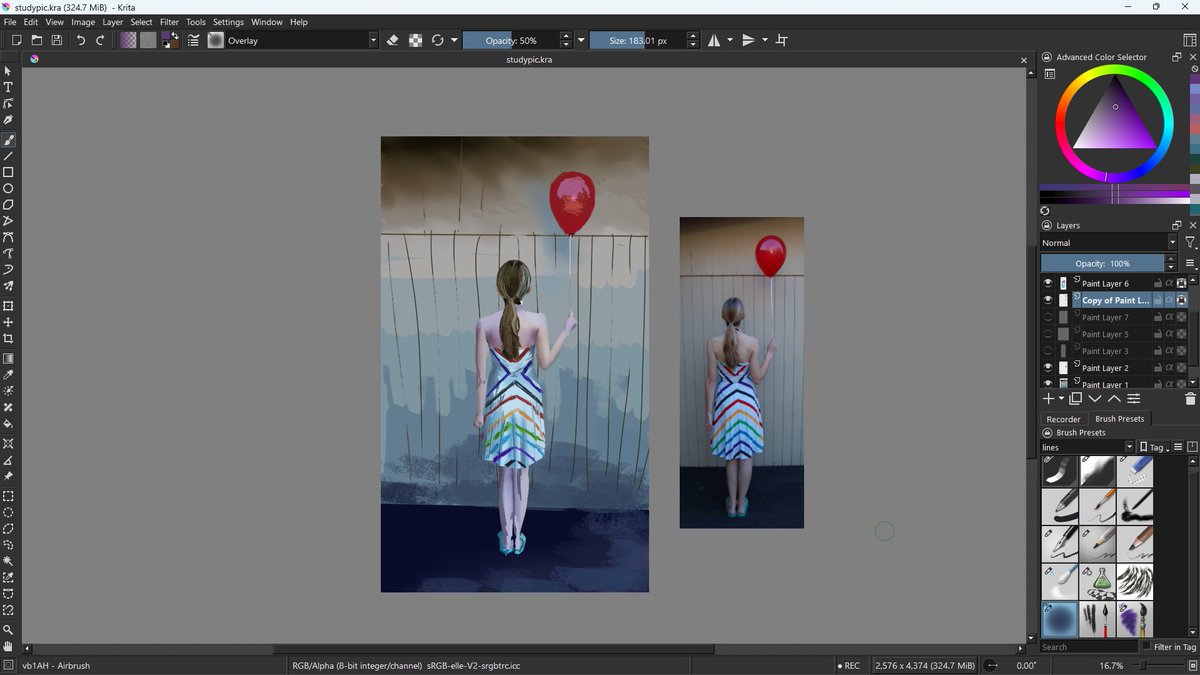
Task: Create a new document from toolbar
Action: (x=16, y=40)
